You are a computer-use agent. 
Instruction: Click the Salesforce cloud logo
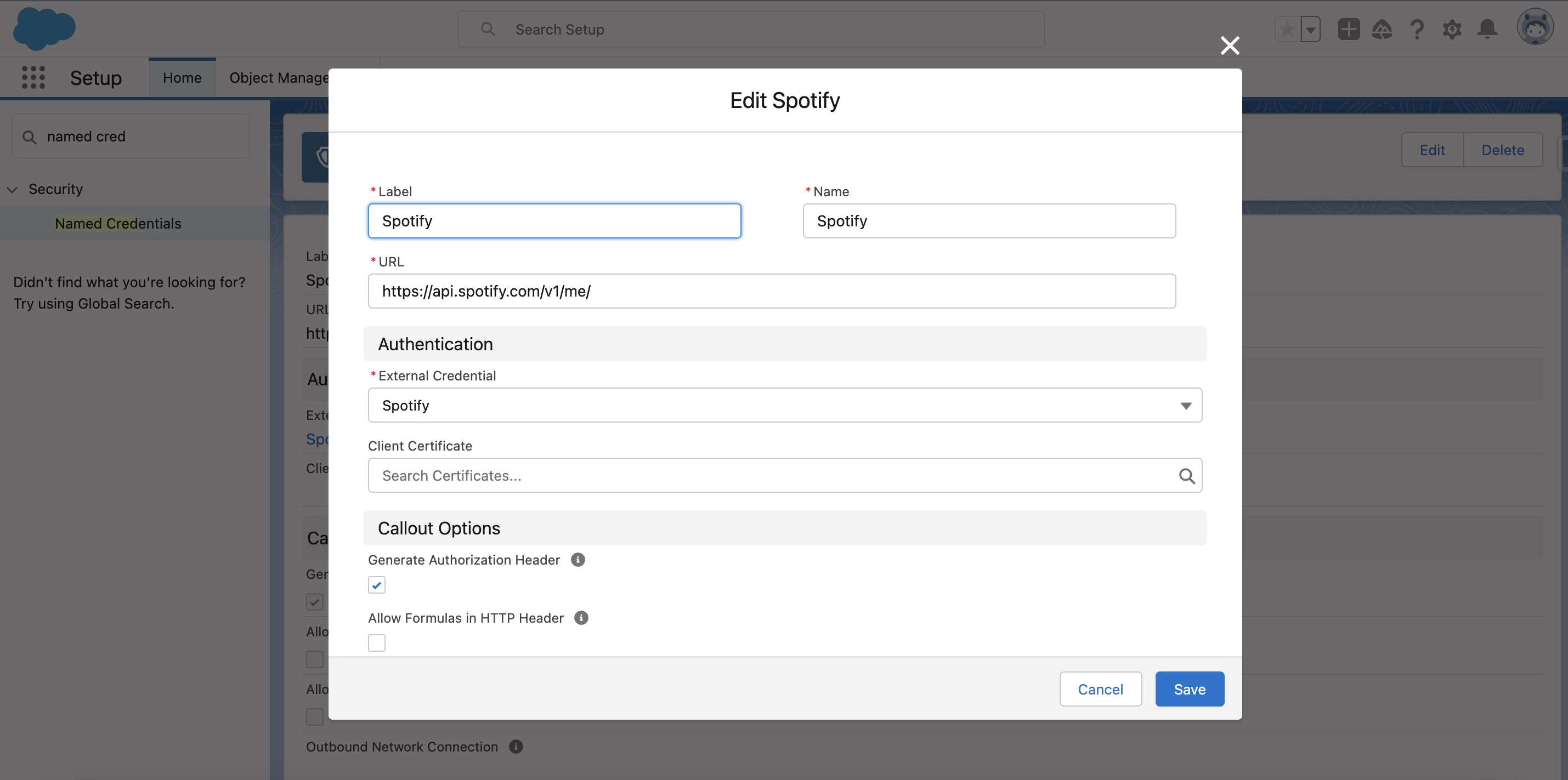pyautogui.click(x=44, y=29)
